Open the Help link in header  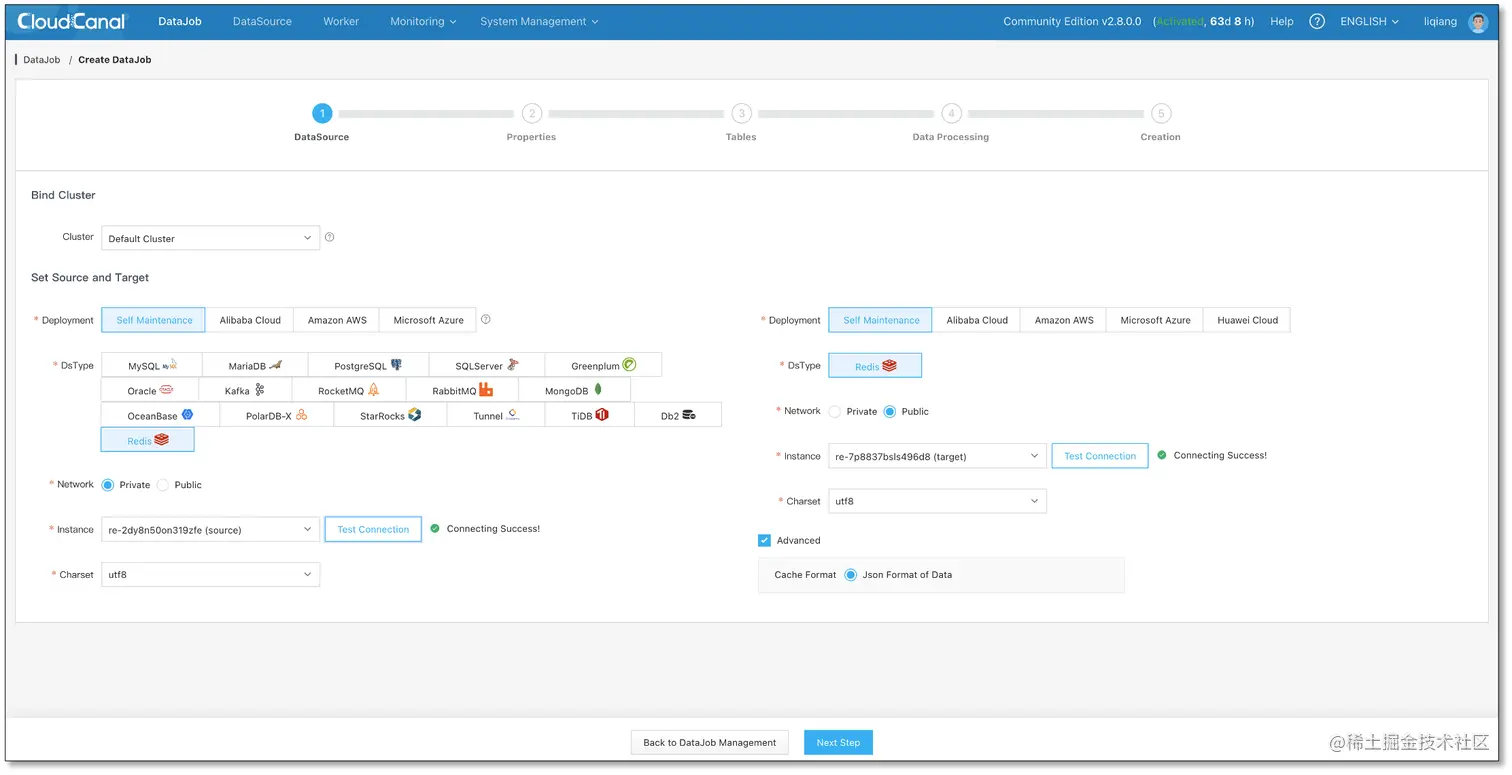pos(1282,21)
